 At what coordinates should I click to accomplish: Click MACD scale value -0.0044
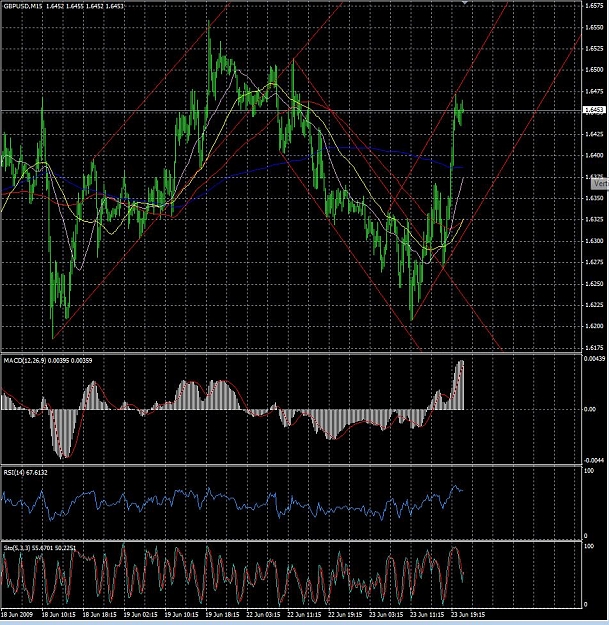(595, 460)
